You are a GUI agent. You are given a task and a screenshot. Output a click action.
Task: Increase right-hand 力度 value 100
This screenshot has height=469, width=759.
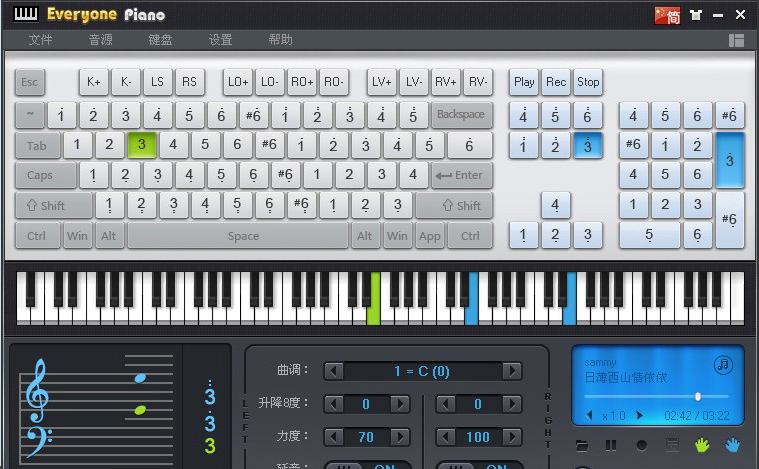[x=512, y=437]
